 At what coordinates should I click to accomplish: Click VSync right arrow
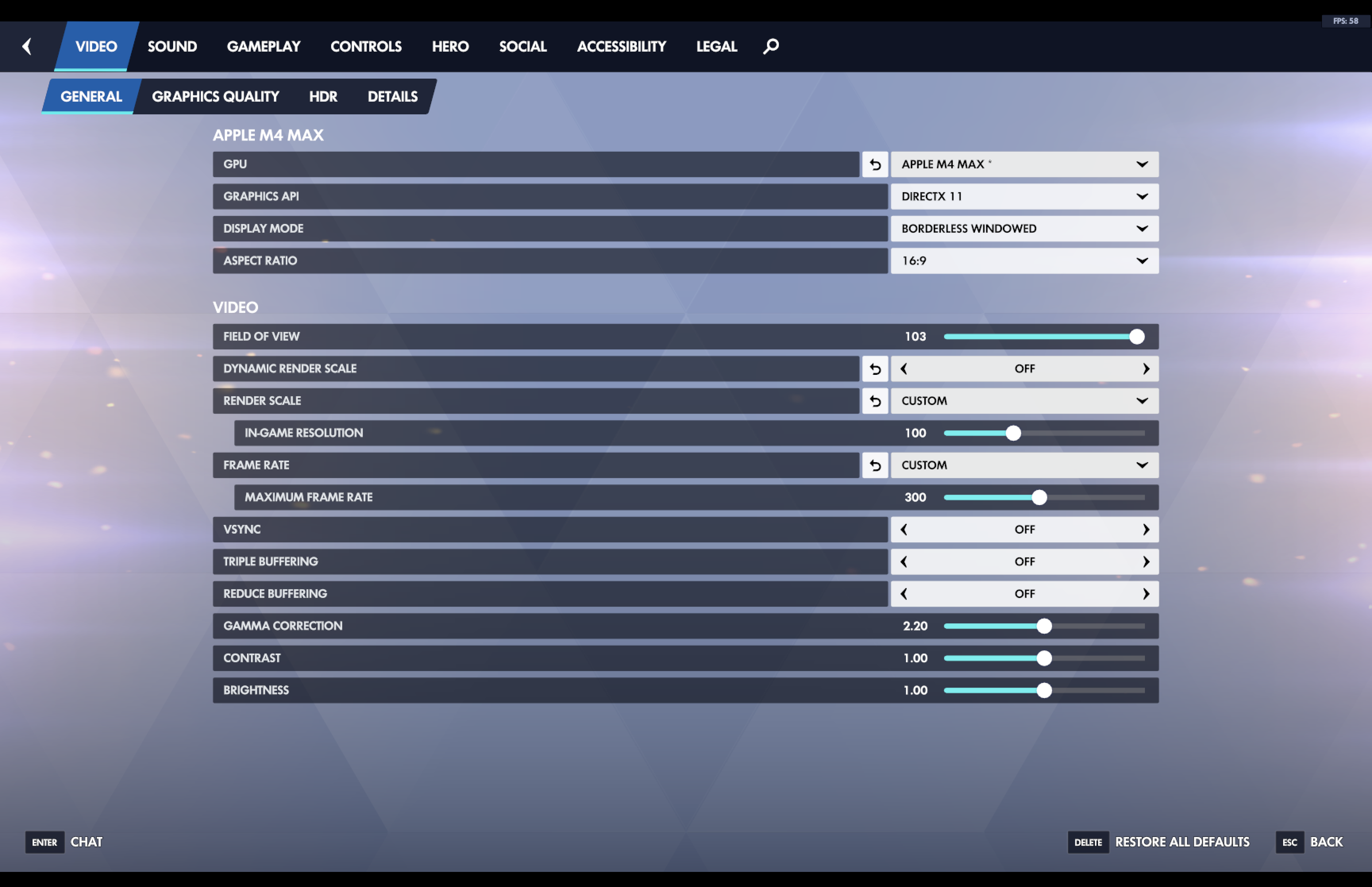coord(1146,529)
